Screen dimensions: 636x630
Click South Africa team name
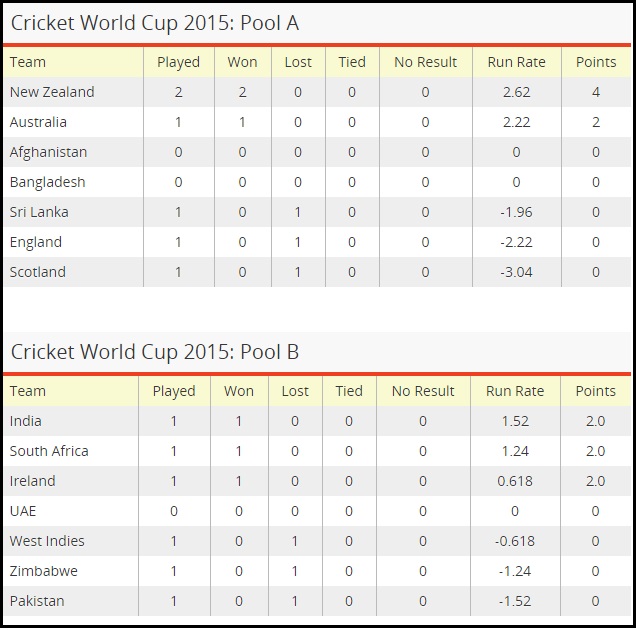pos(49,451)
